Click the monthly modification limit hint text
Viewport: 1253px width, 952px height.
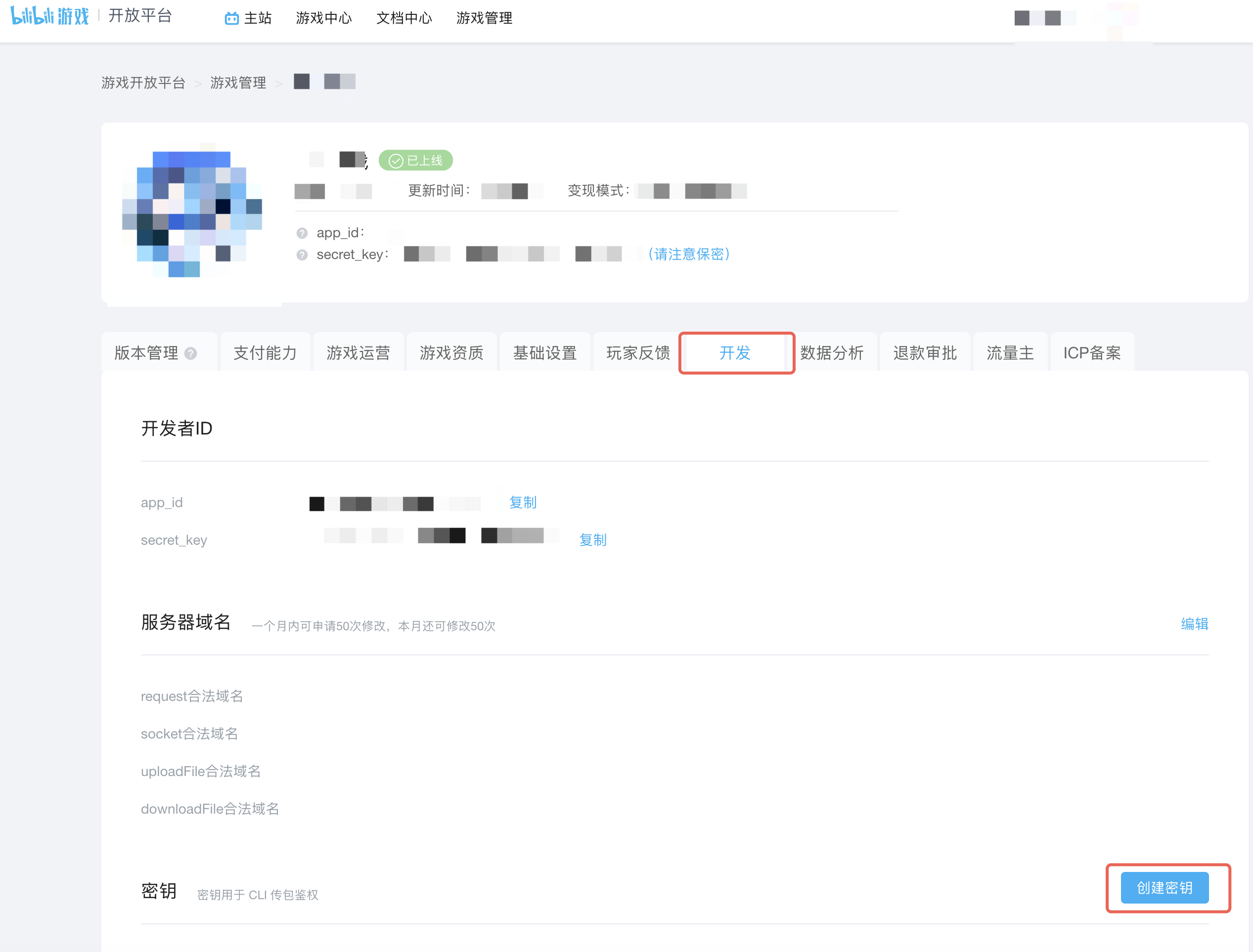[x=373, y=626]
